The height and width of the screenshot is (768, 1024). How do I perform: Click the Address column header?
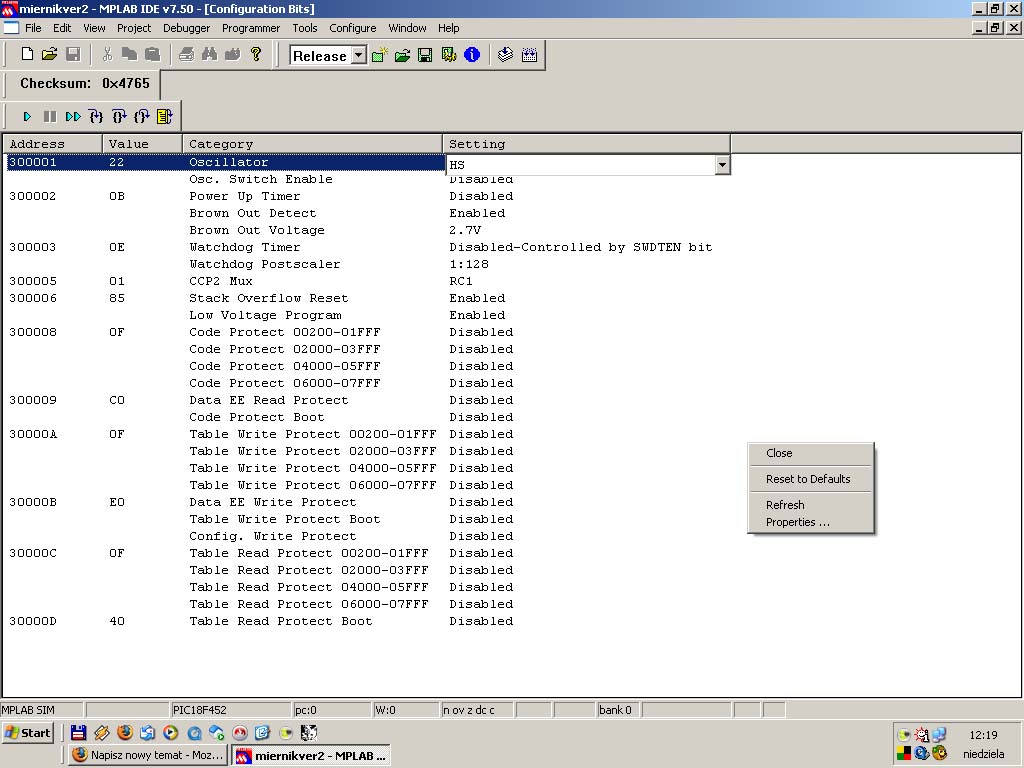[x=53, y=144]
